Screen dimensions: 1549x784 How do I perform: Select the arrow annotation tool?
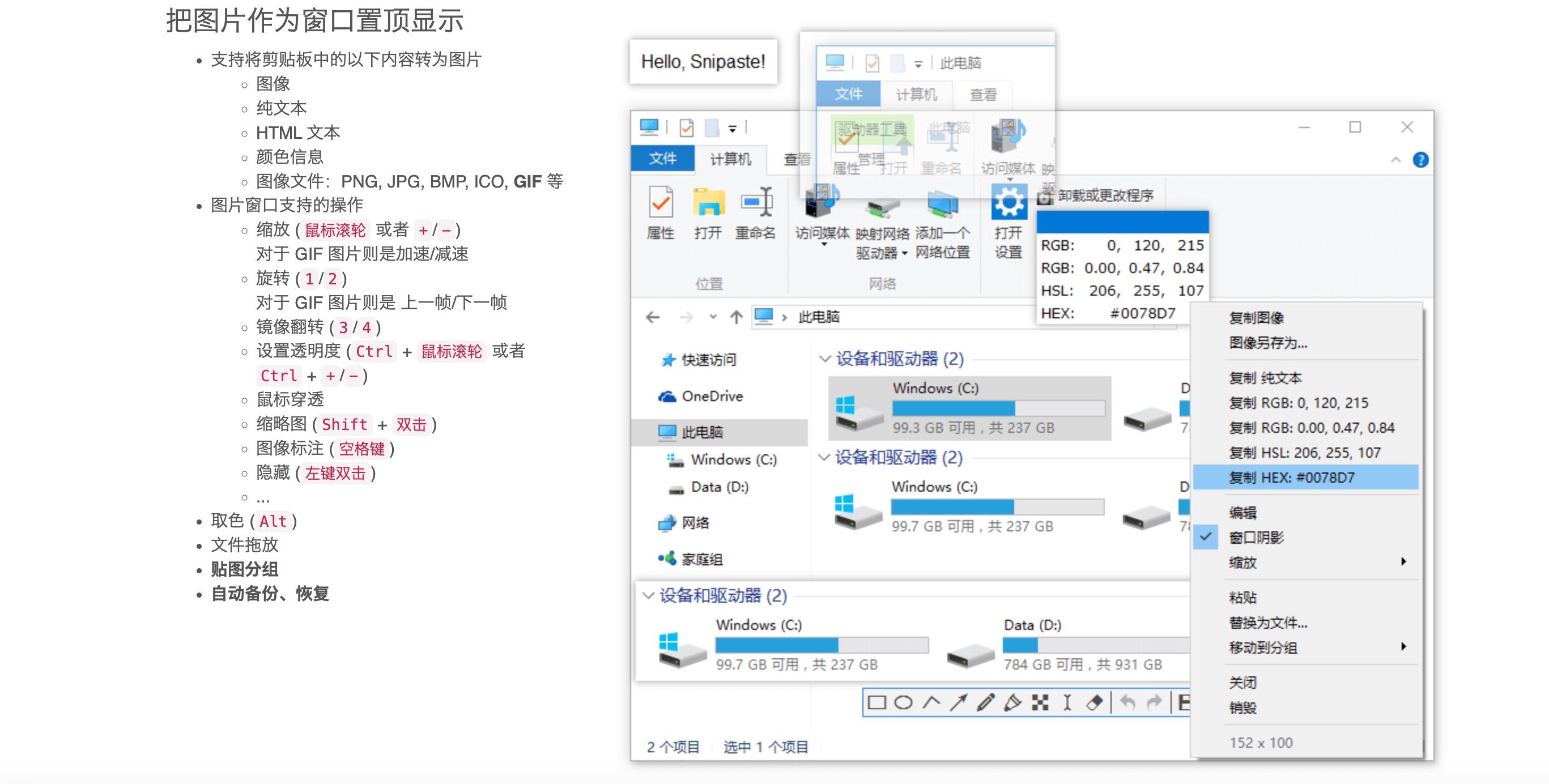point(959,702)
